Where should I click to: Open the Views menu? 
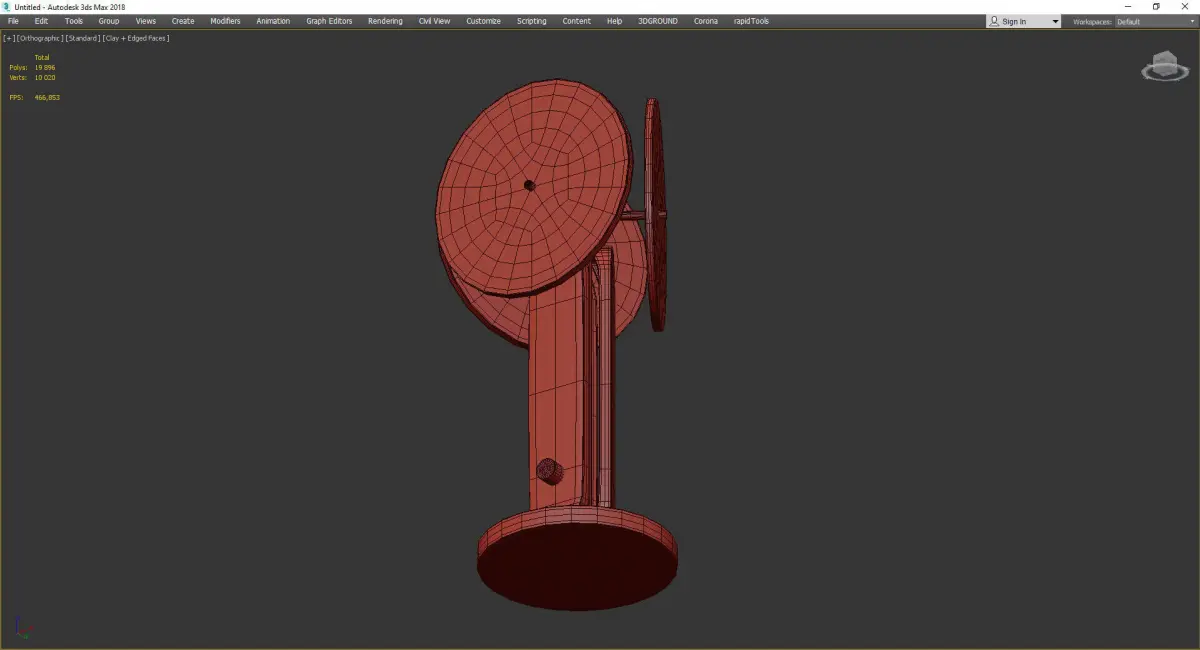click(146, 21)
